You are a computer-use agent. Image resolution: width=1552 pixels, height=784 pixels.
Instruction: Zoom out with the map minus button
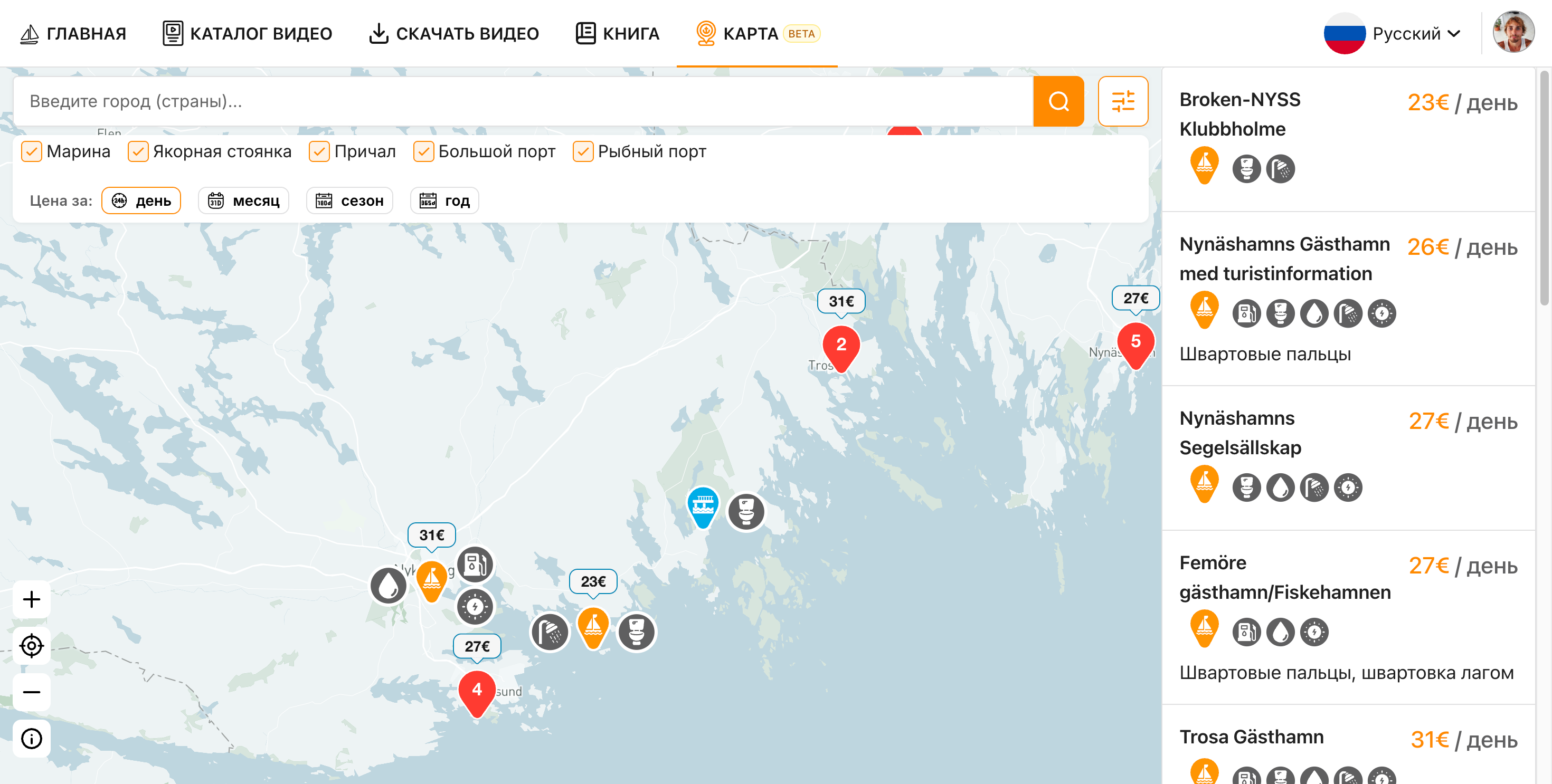point(31,692)
